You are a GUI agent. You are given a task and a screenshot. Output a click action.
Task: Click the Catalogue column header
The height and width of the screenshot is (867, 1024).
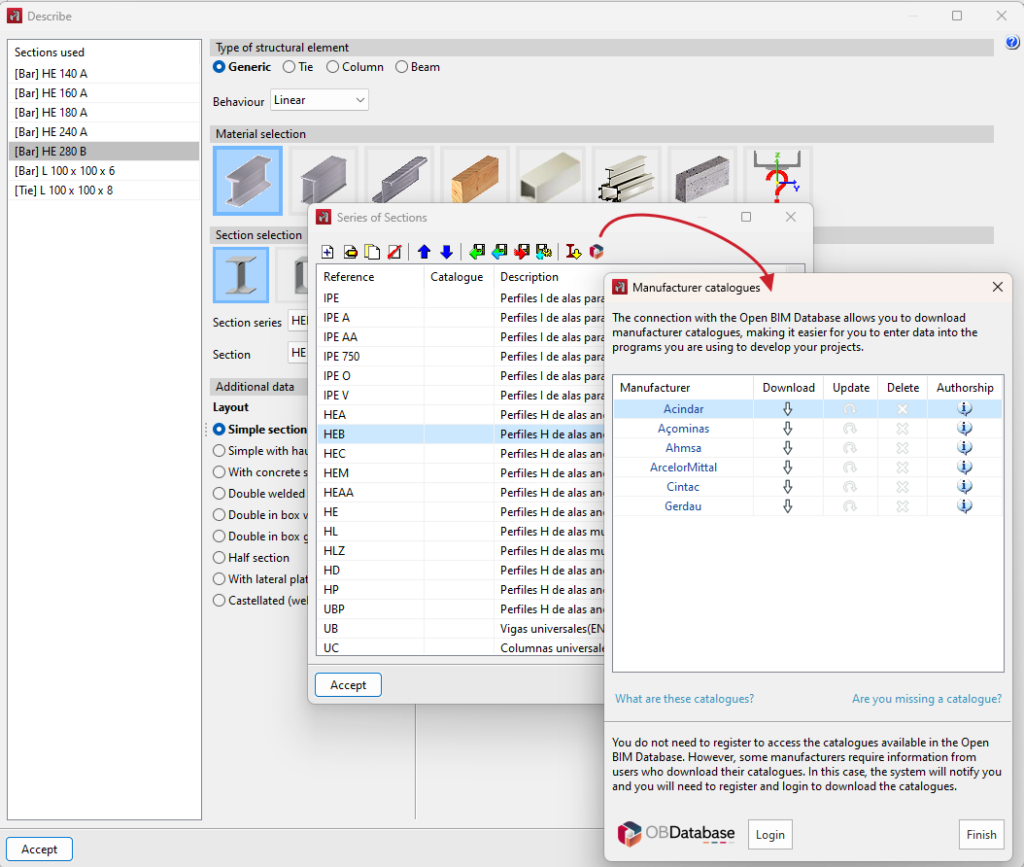(x=458, y=277)
